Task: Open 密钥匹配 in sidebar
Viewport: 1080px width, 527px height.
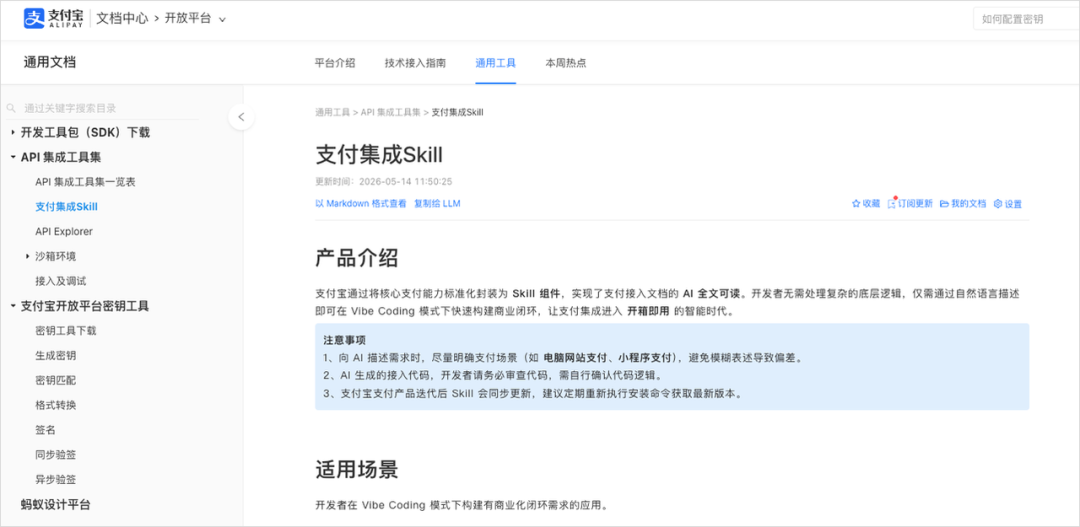Action: coord(56,380)
